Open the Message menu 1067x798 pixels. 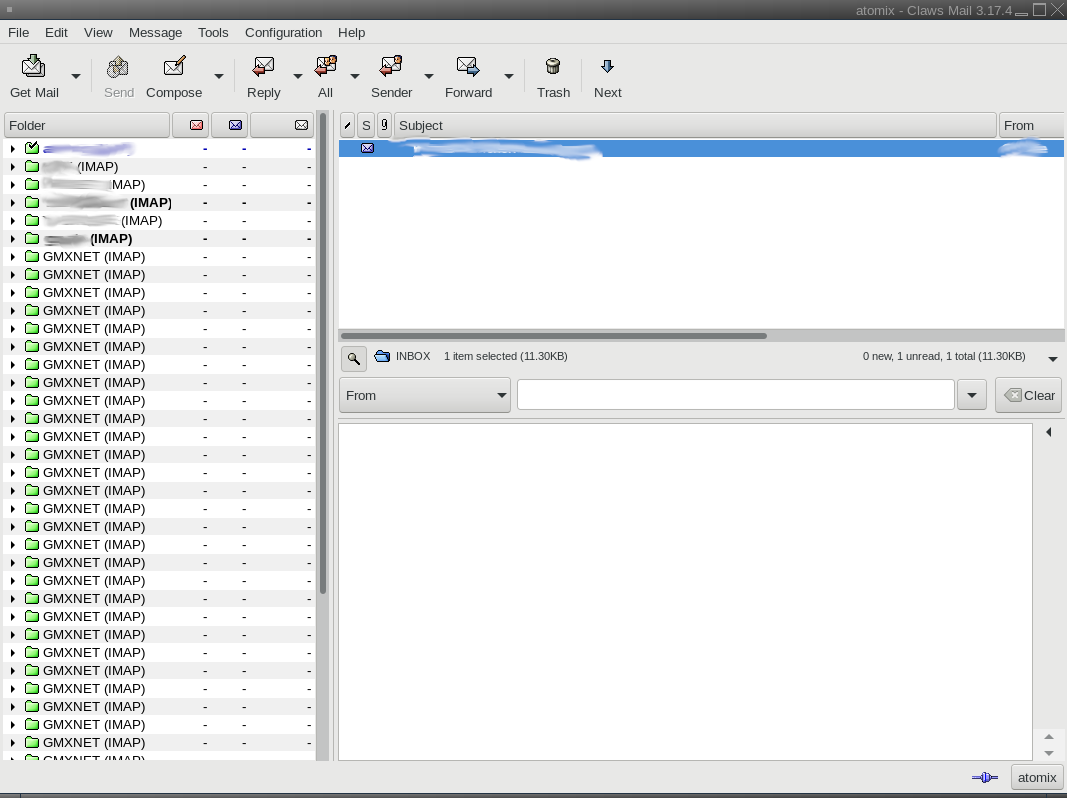point(155,33)
